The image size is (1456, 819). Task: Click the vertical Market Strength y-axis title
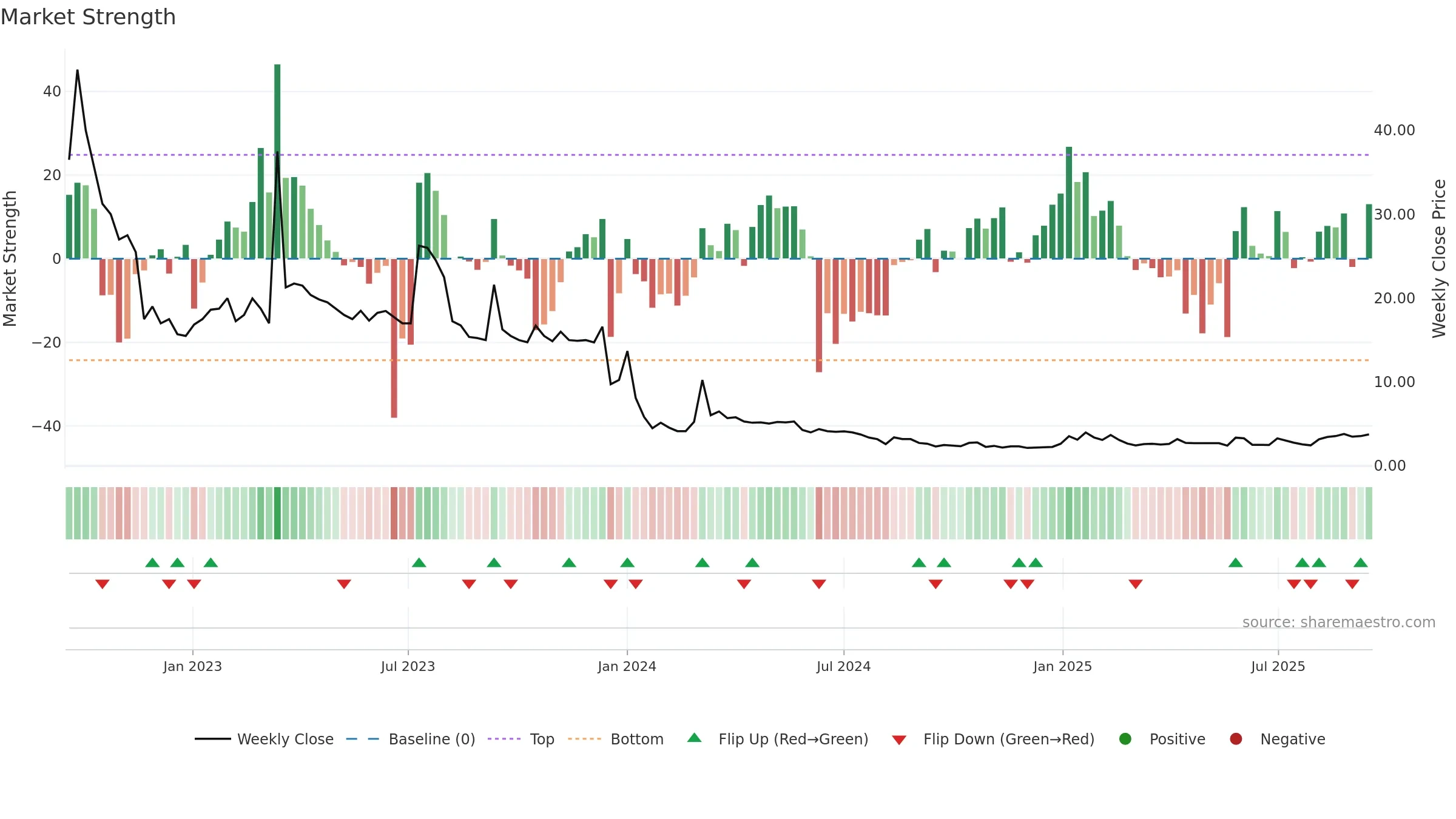10,258
